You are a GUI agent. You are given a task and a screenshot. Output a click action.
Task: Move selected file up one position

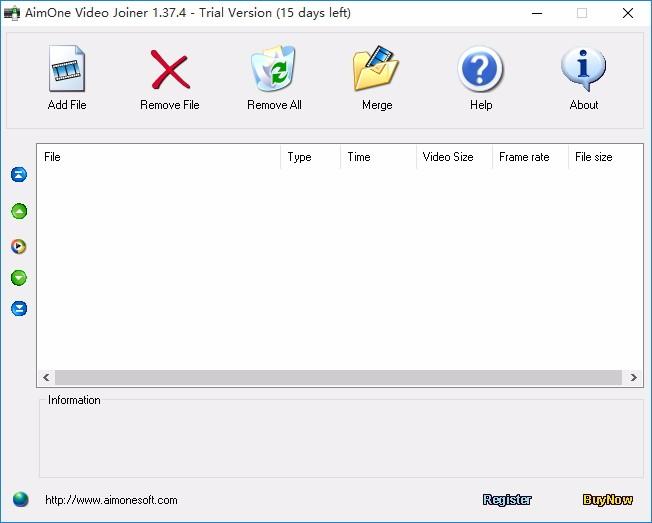pyautogui.click(x=19, y=211)
